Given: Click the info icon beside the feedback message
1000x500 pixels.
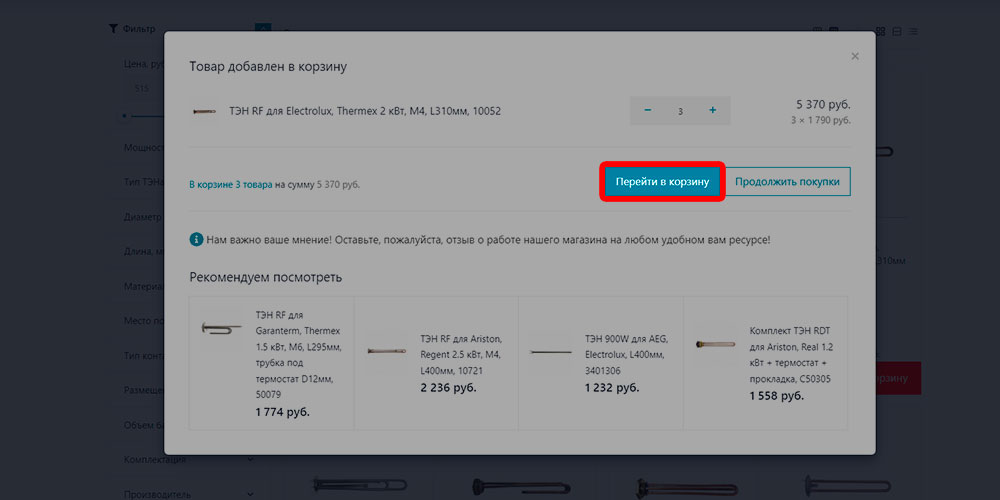Looking at the screenshot, I should click(x=196, y=240).
